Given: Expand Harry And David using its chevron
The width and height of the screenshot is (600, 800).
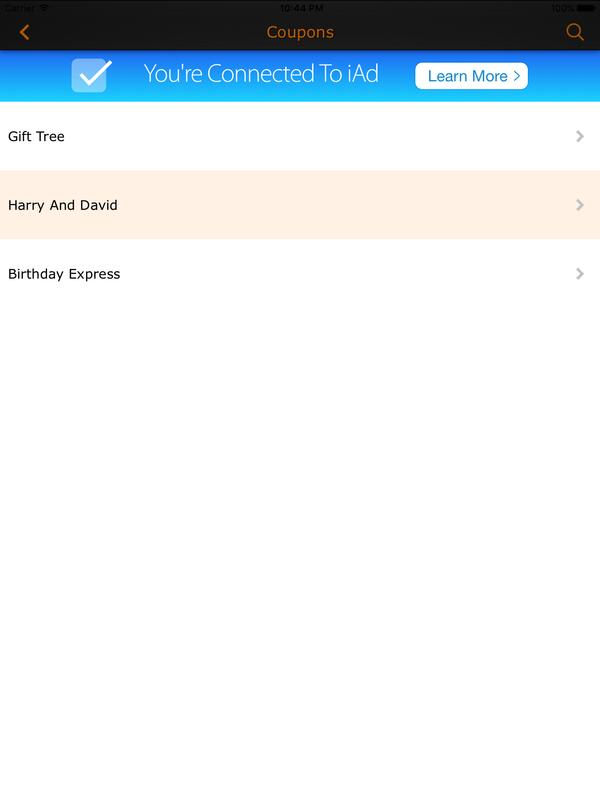Looking at the screenshot, I should click(x=580, y=205).
